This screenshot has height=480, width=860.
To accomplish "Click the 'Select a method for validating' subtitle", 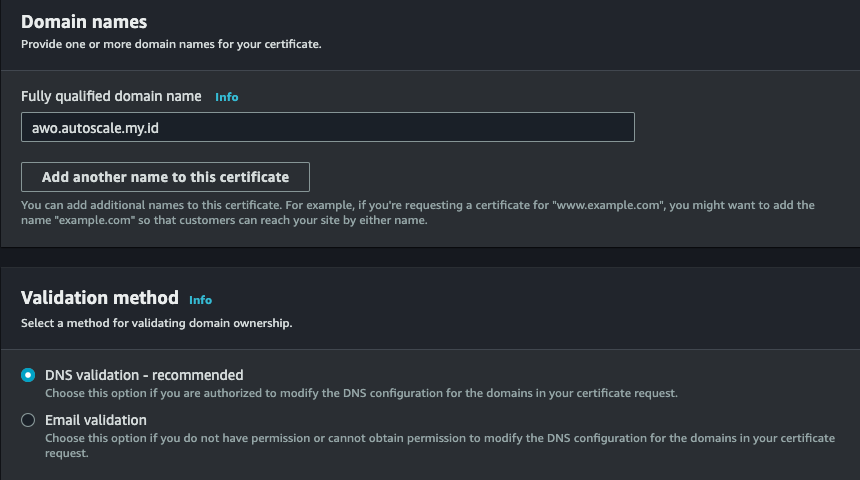I will (x=156, y=323).
